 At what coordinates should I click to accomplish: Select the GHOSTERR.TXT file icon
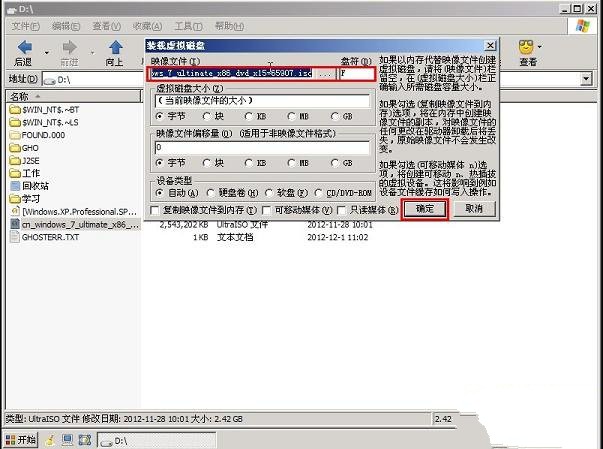[14, 238]
